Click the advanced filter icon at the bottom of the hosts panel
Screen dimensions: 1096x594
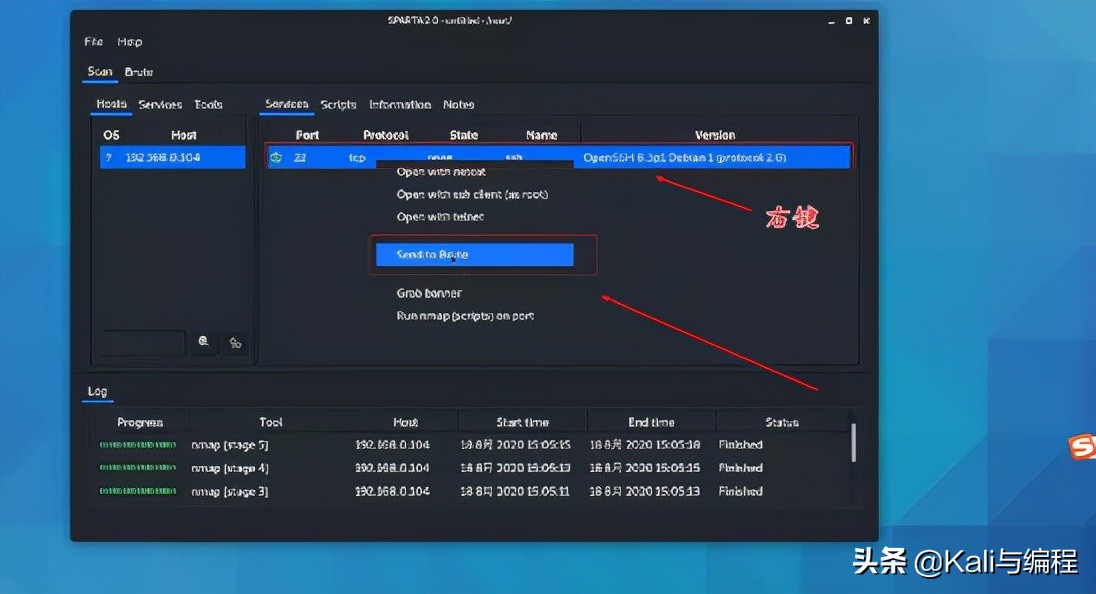point(236,342)
